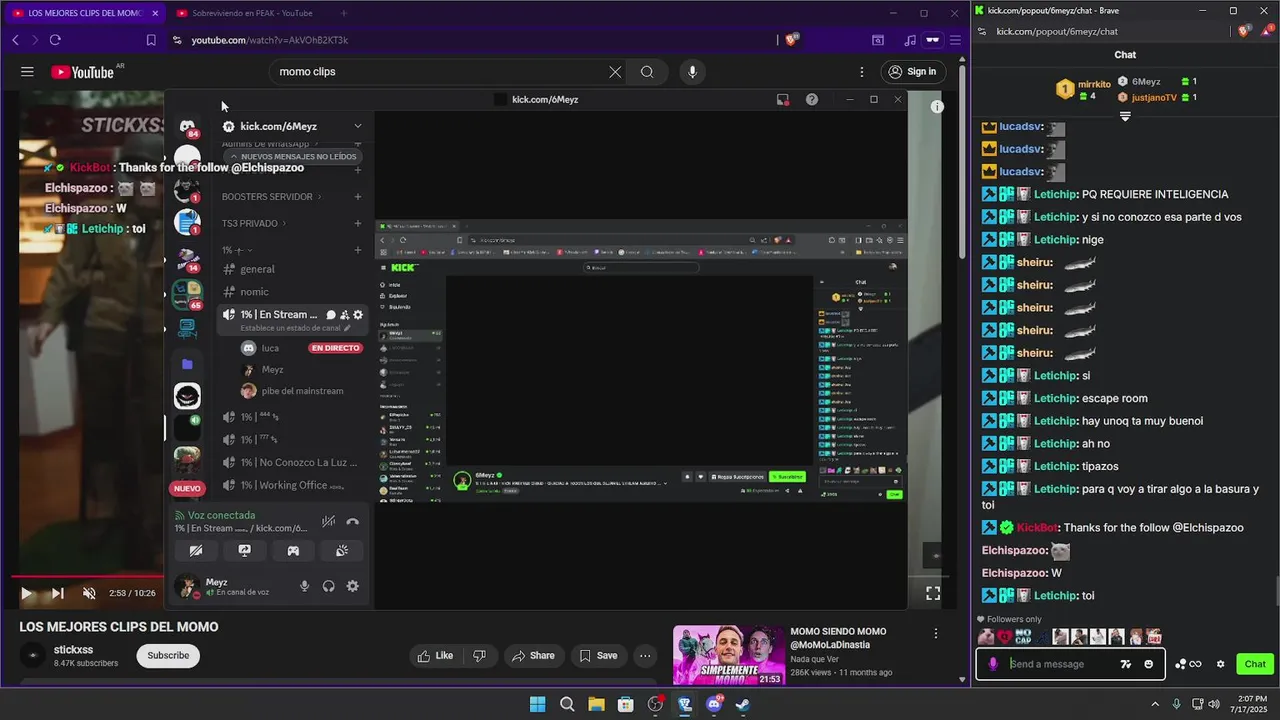This screenshot has height=720, width=1280.
Task: Open MOMO SIENDO MOMO recommended video thumbnail
Action: 728,655
